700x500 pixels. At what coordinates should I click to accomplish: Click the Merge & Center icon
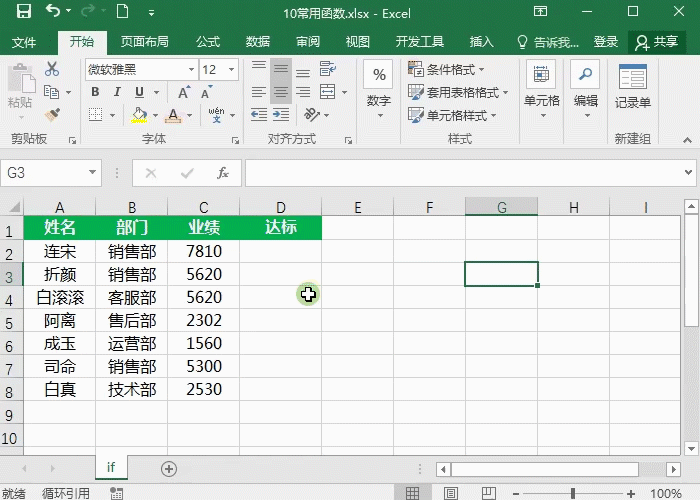[328, 92]
